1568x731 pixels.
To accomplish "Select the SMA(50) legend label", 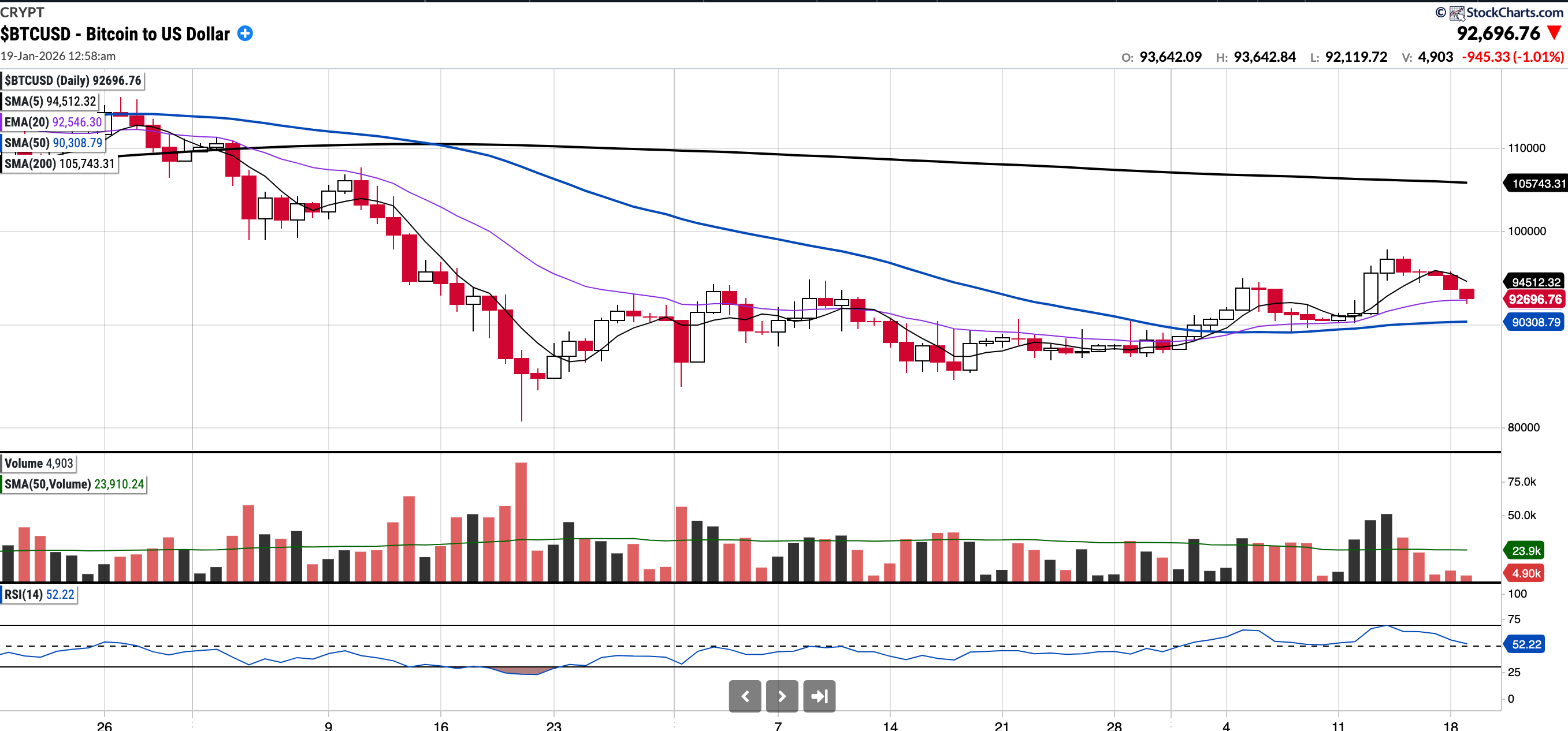I will [x=54, y=143].
